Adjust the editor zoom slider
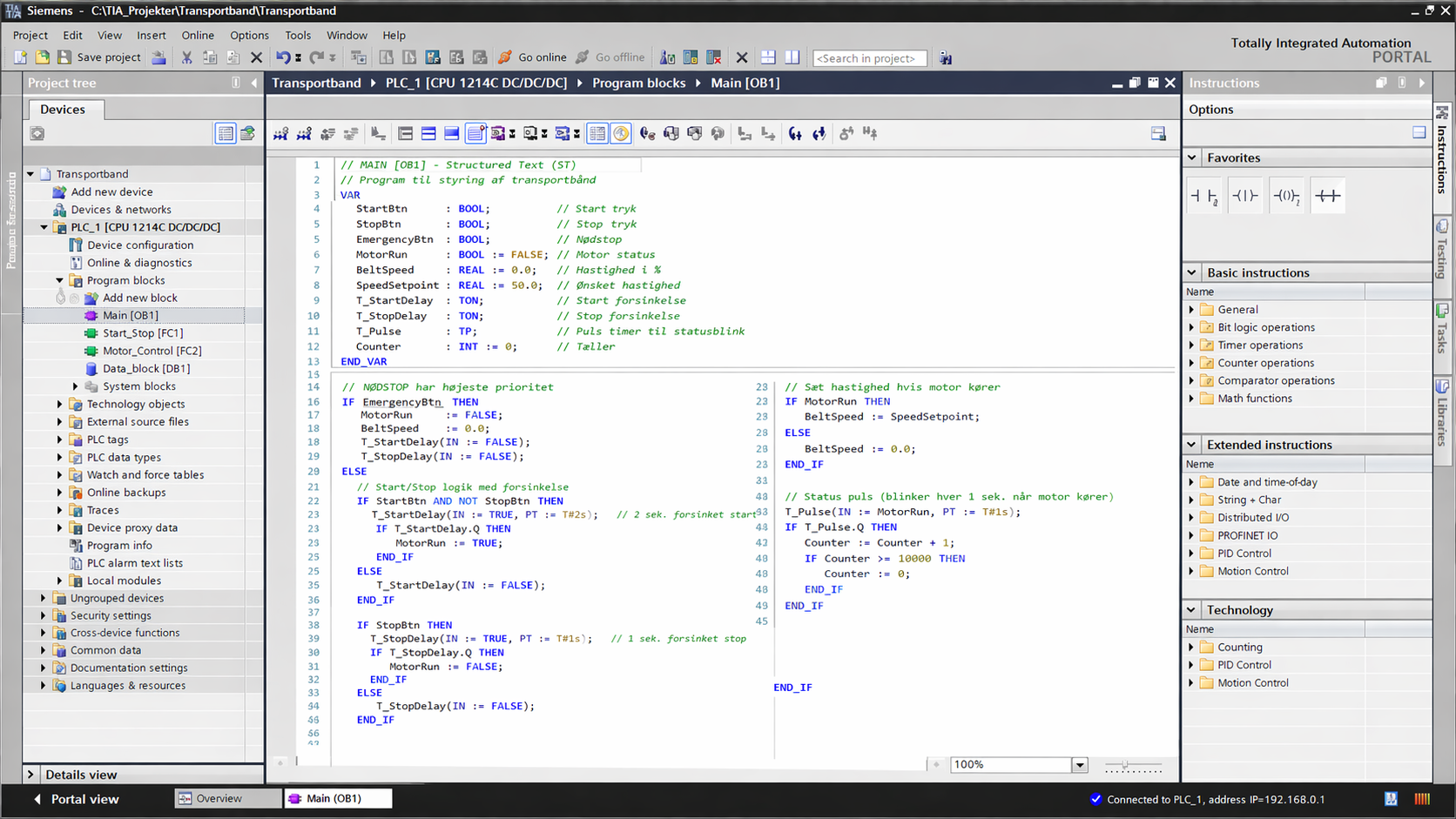 (x=1125, y=765)
